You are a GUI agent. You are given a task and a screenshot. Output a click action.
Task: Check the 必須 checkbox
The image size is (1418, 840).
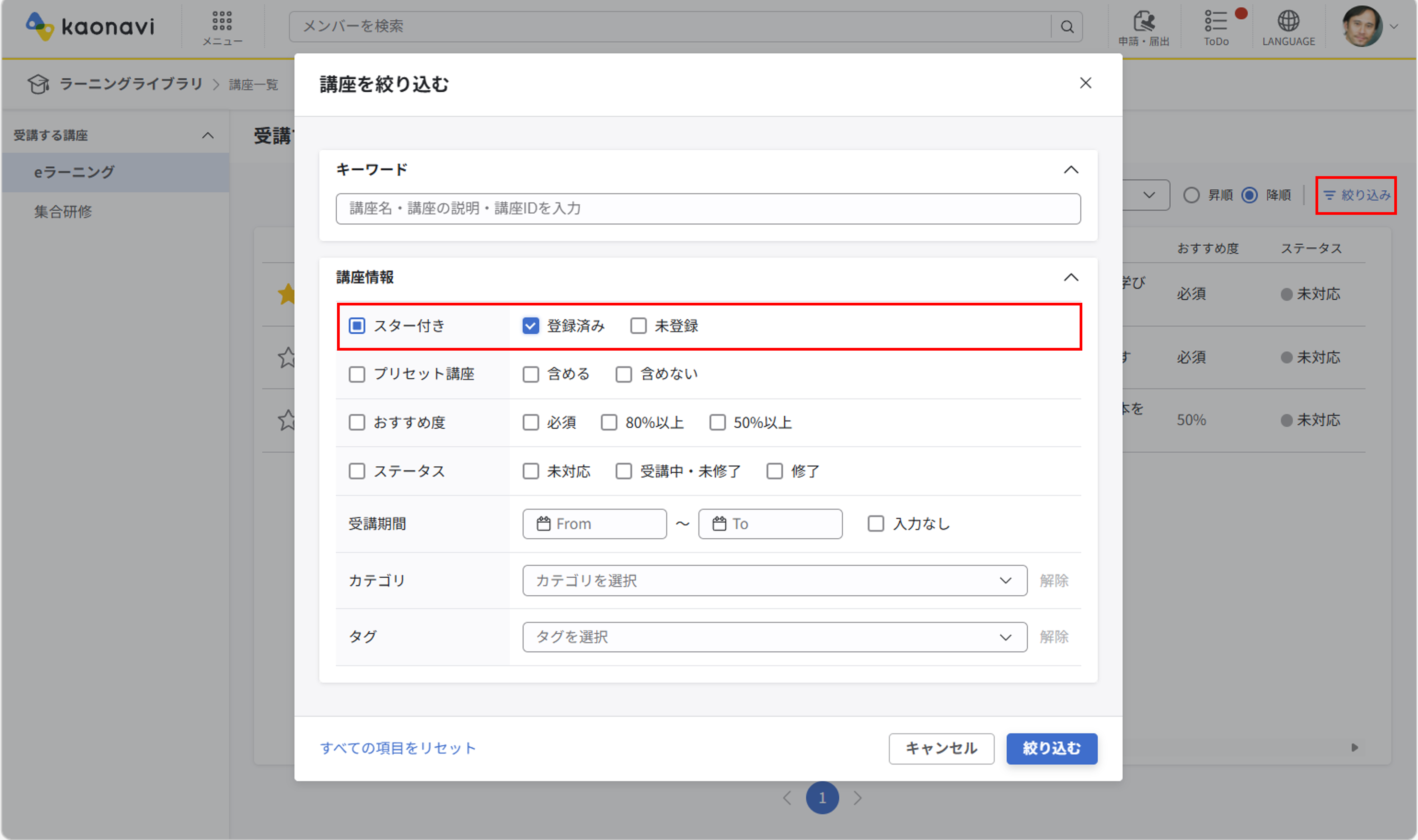(530, 423)
